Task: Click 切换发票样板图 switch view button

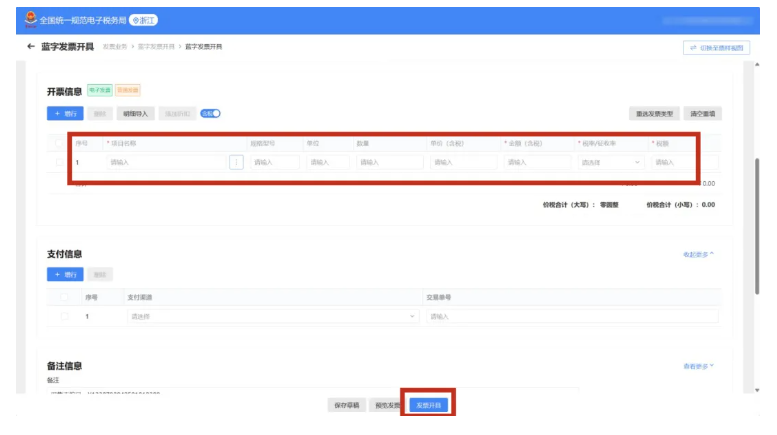Action: pyautogui.click(x=716, y=47)
